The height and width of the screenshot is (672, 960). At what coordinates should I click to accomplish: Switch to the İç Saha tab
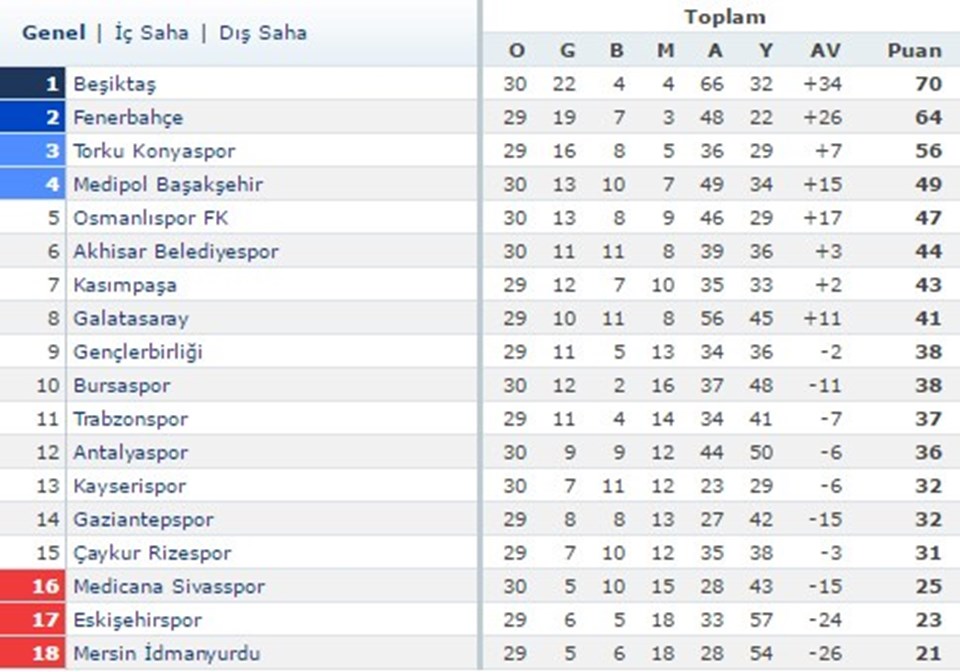tap(152, 32)
